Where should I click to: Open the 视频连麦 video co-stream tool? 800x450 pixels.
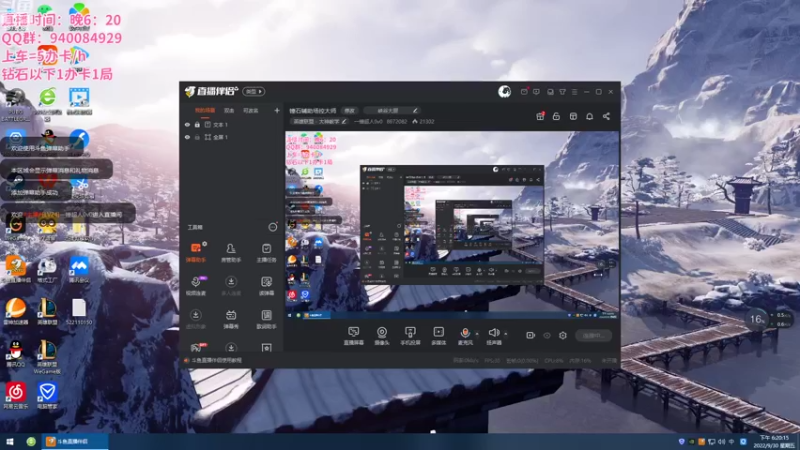[195, 286]
